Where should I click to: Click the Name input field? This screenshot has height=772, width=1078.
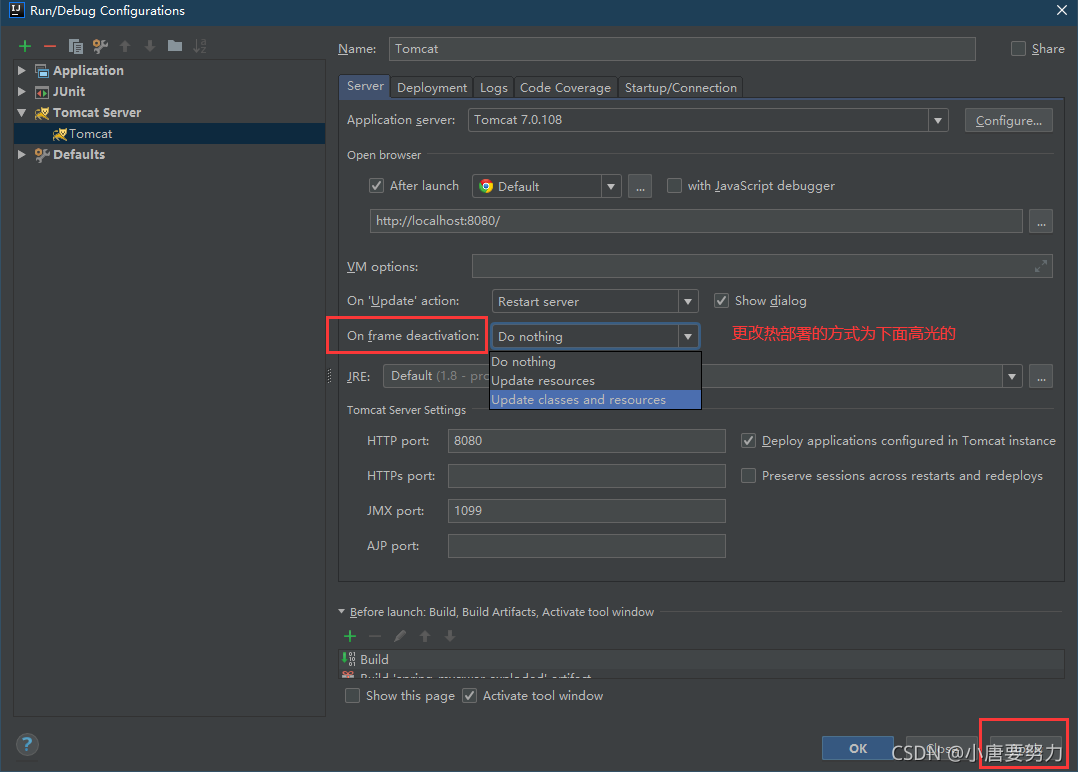tap(682, 49)
